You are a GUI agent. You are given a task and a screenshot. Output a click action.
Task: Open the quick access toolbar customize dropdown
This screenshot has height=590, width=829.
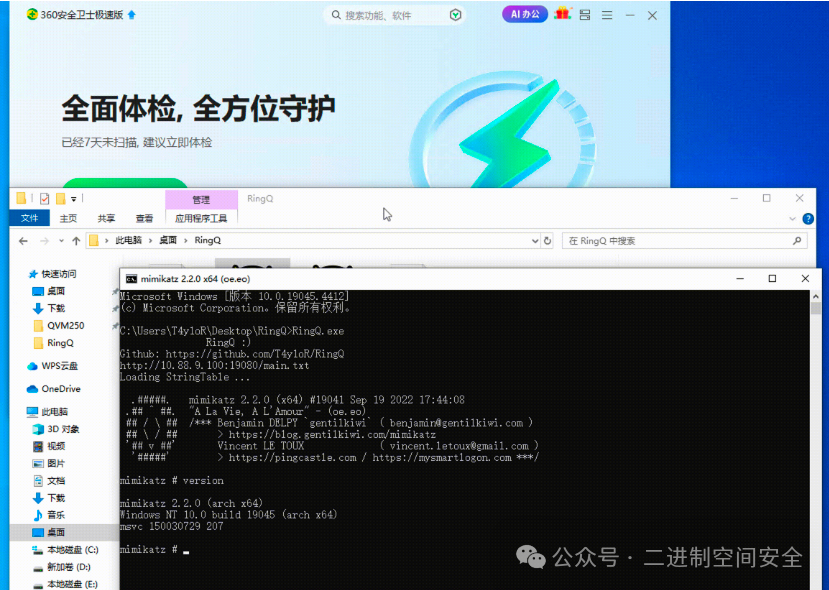[73, 199]
